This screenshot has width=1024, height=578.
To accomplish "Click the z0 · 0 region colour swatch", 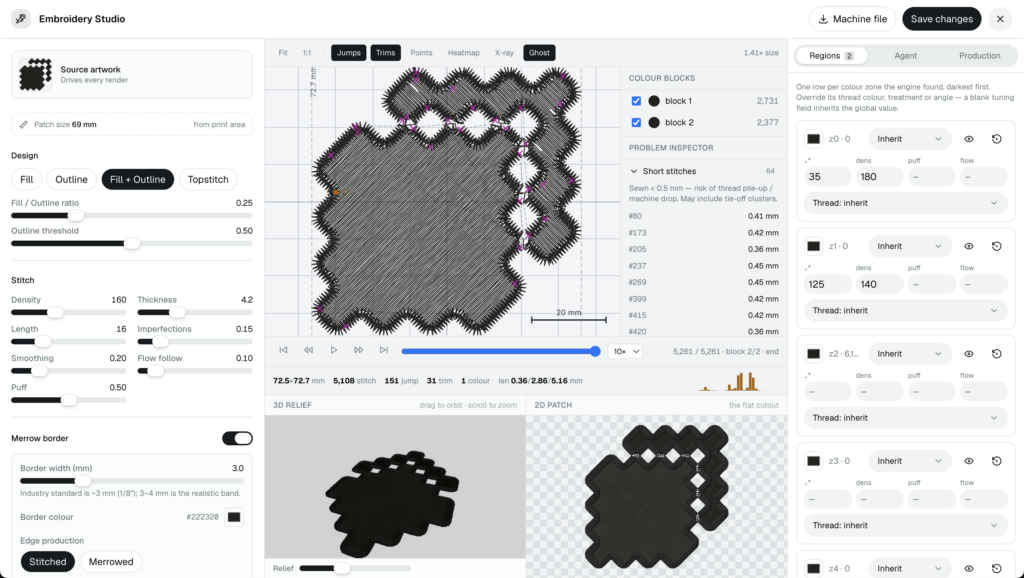I will pos(814,139).
